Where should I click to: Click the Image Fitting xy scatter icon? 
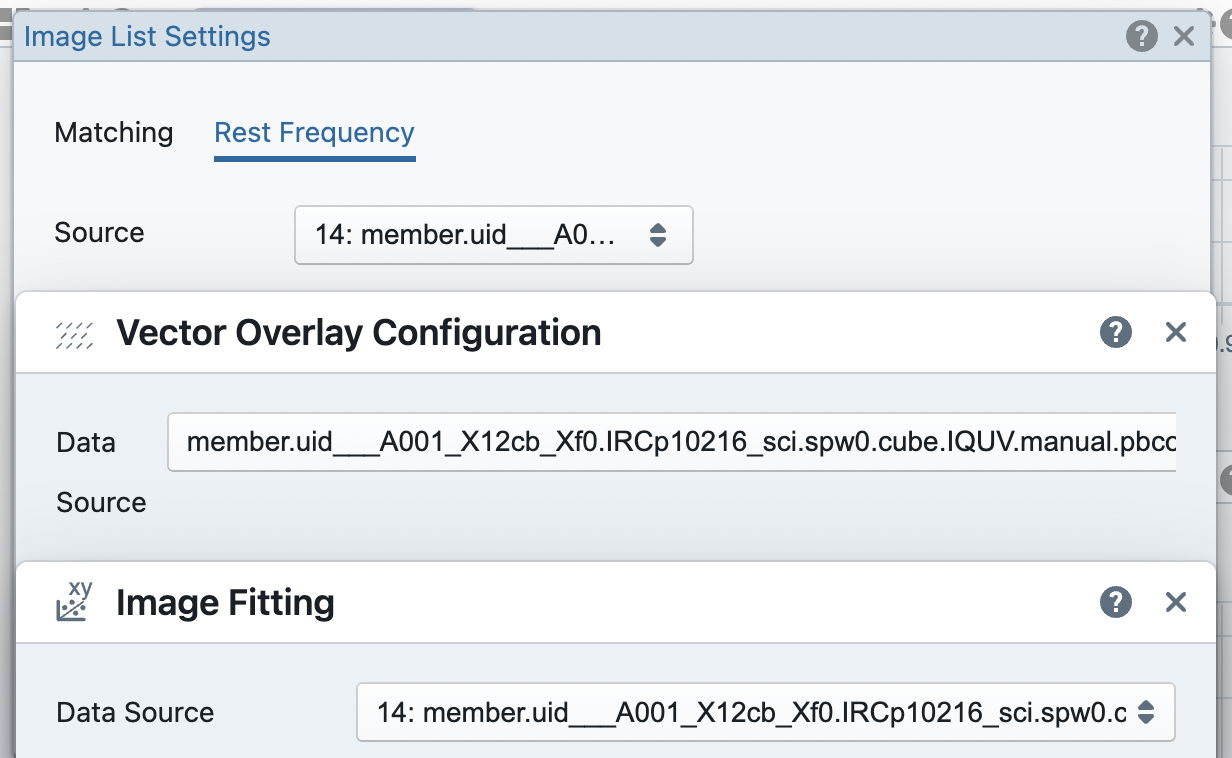(x=74, y=601)
